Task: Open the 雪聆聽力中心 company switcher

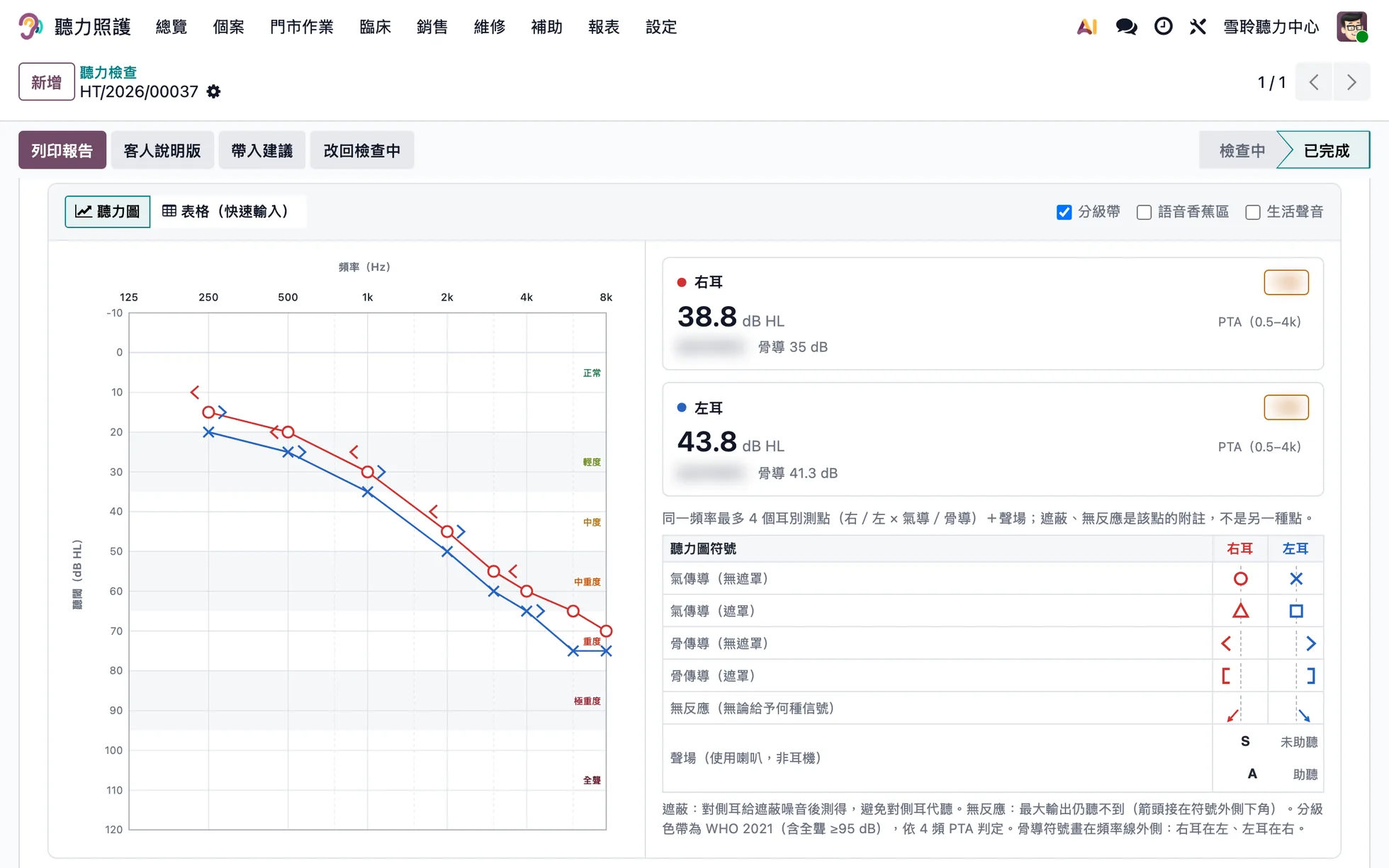Action: pyautogui.click(x=1271, y=27)
